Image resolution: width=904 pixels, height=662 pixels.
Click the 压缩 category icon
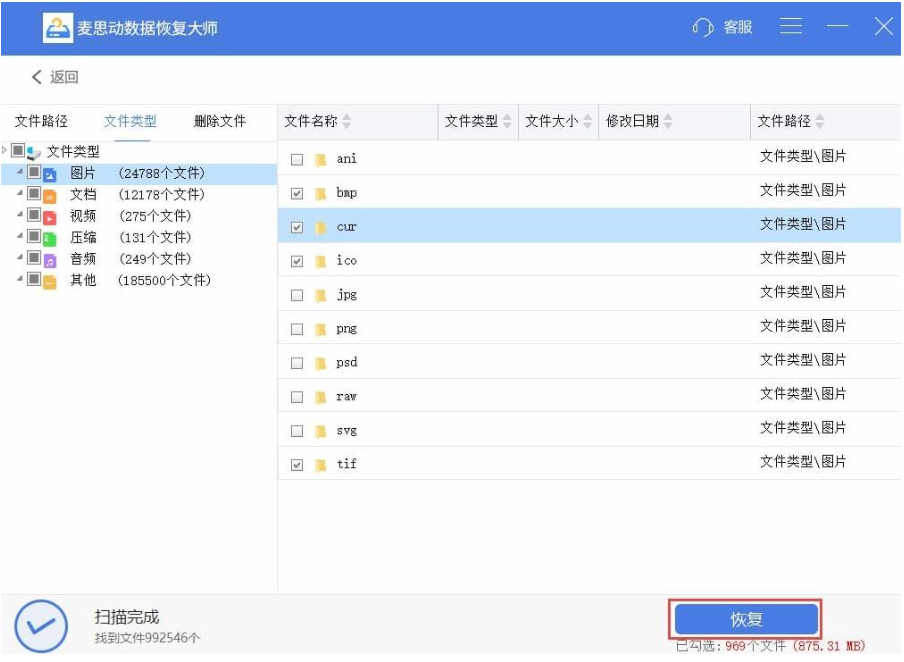[50, 239]
